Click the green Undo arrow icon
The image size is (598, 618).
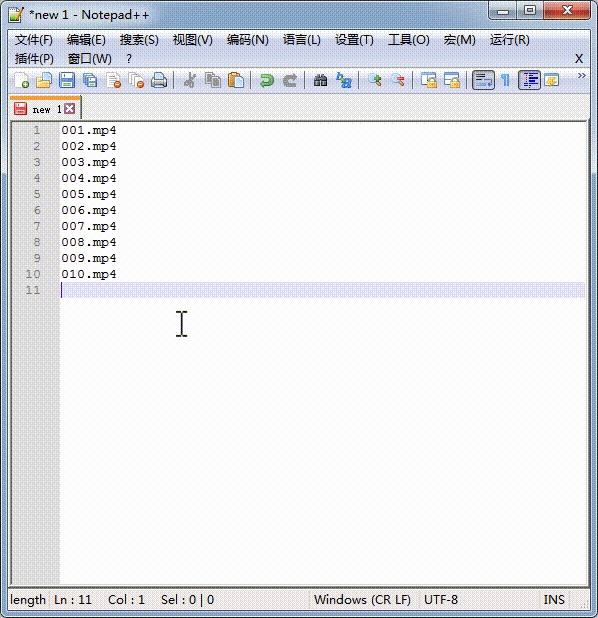coord(267,80)
